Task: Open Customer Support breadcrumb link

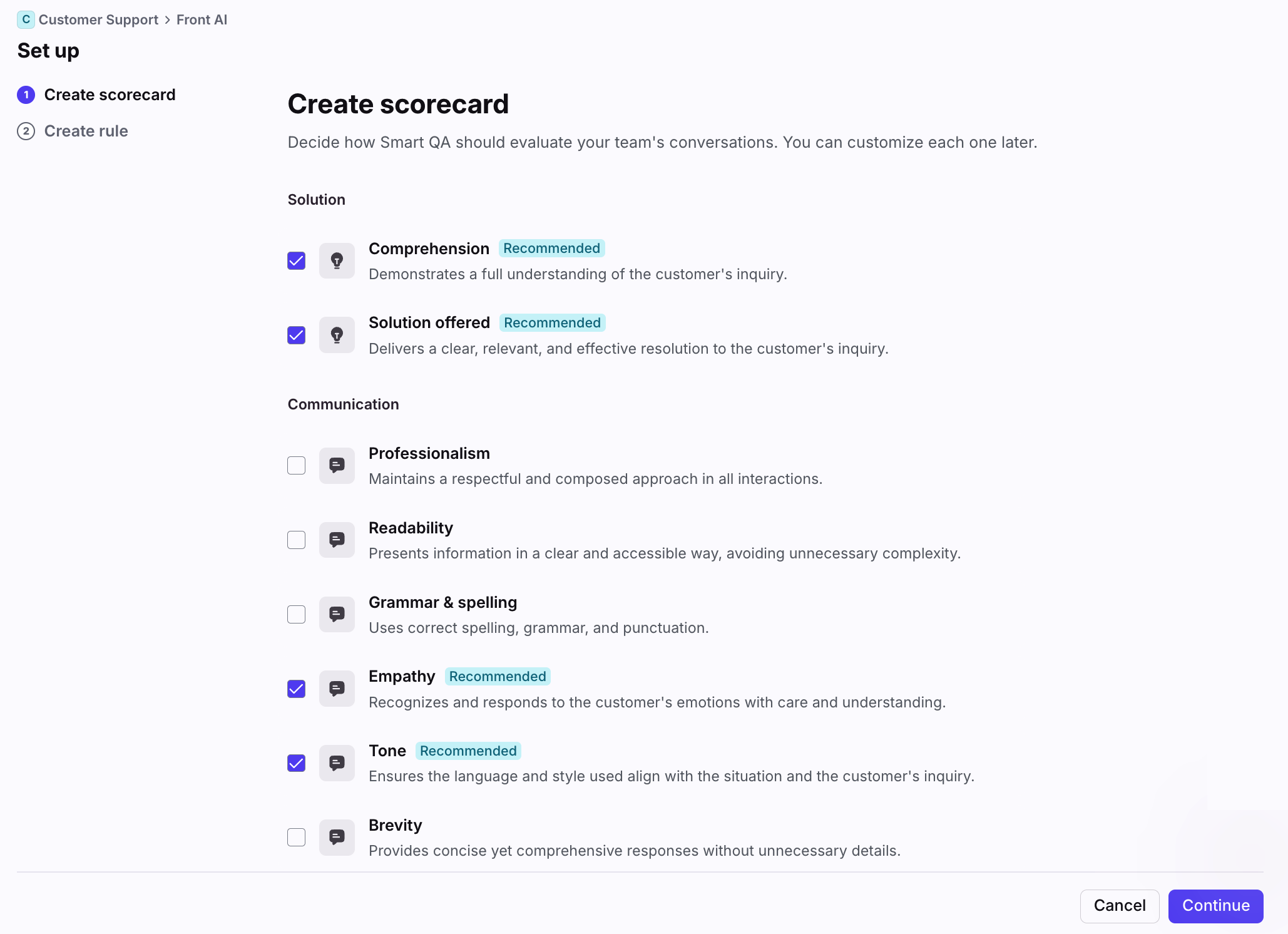Action: point(98,19)
